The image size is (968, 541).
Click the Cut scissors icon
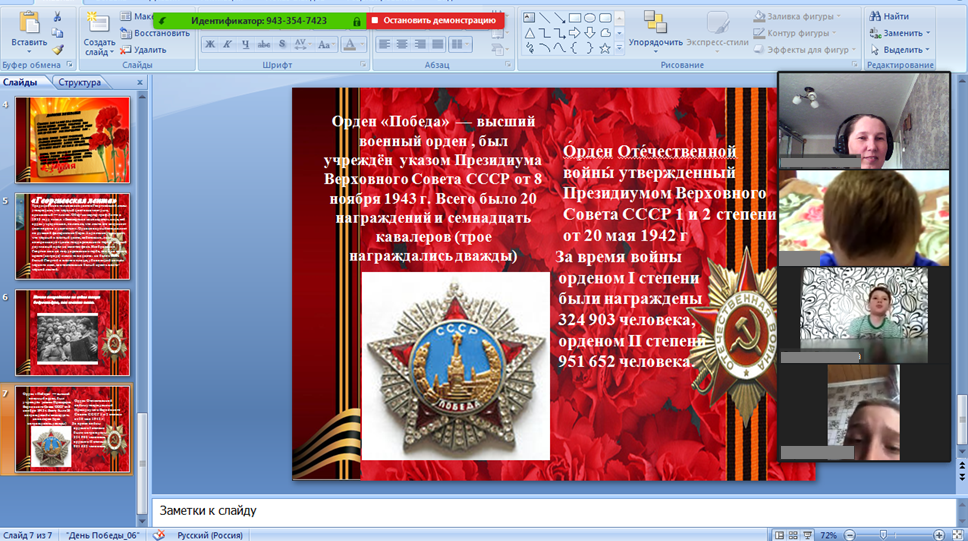57,16
